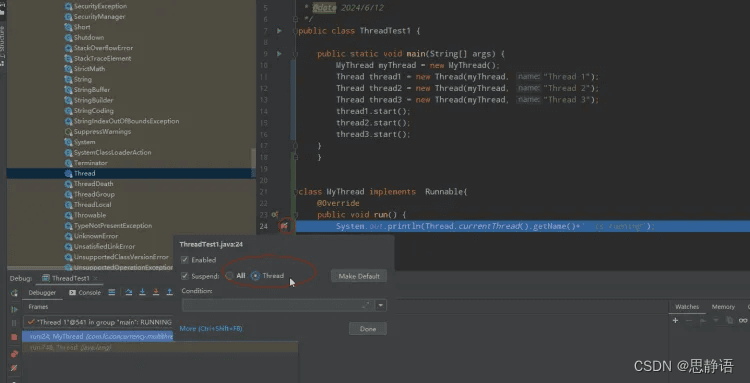The image size is (750, 383).
Task: Click the Step Into icon
Action: pyautogui.click(x=142, y=292)
